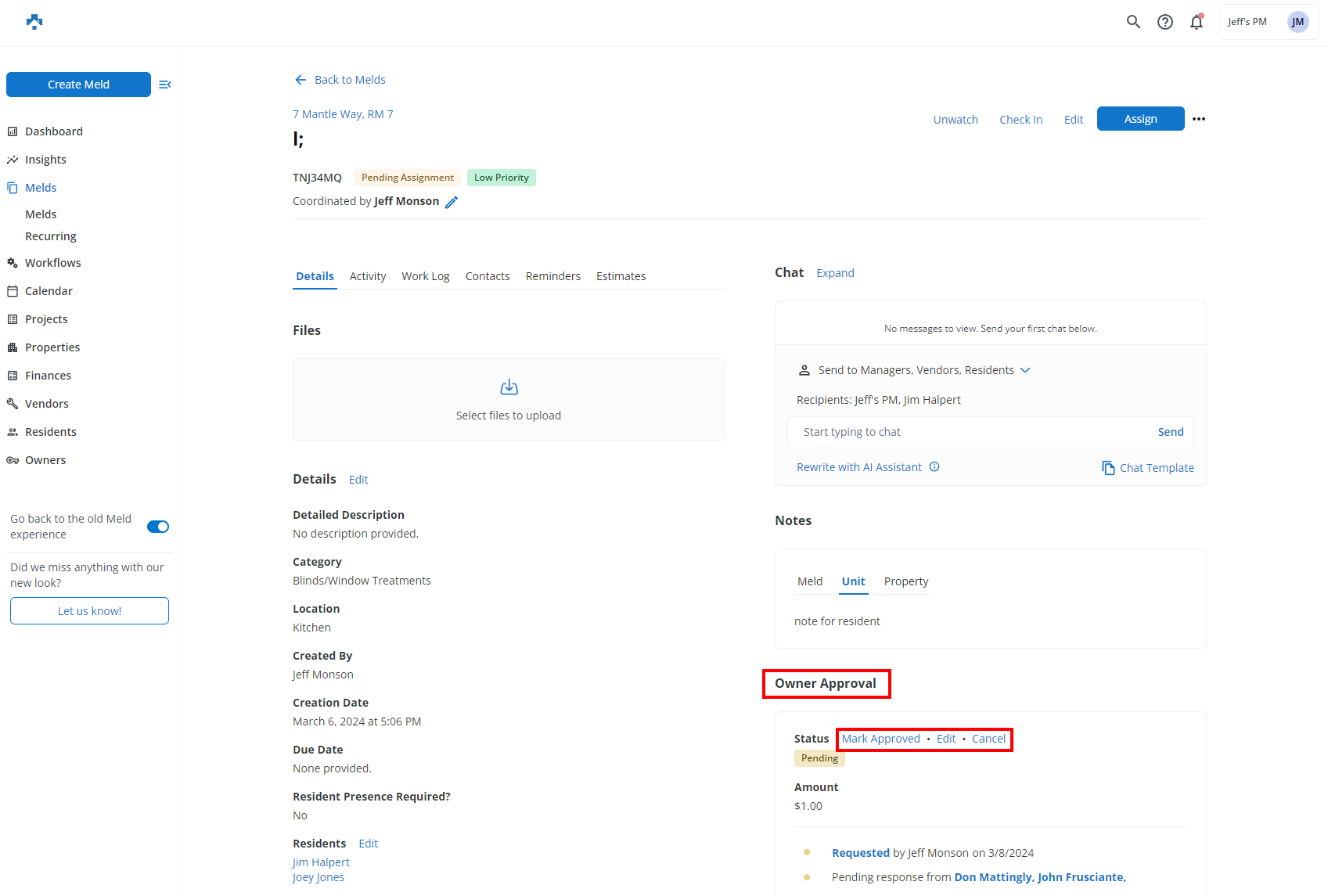Select the Property notes tab

tap(905, 581)
